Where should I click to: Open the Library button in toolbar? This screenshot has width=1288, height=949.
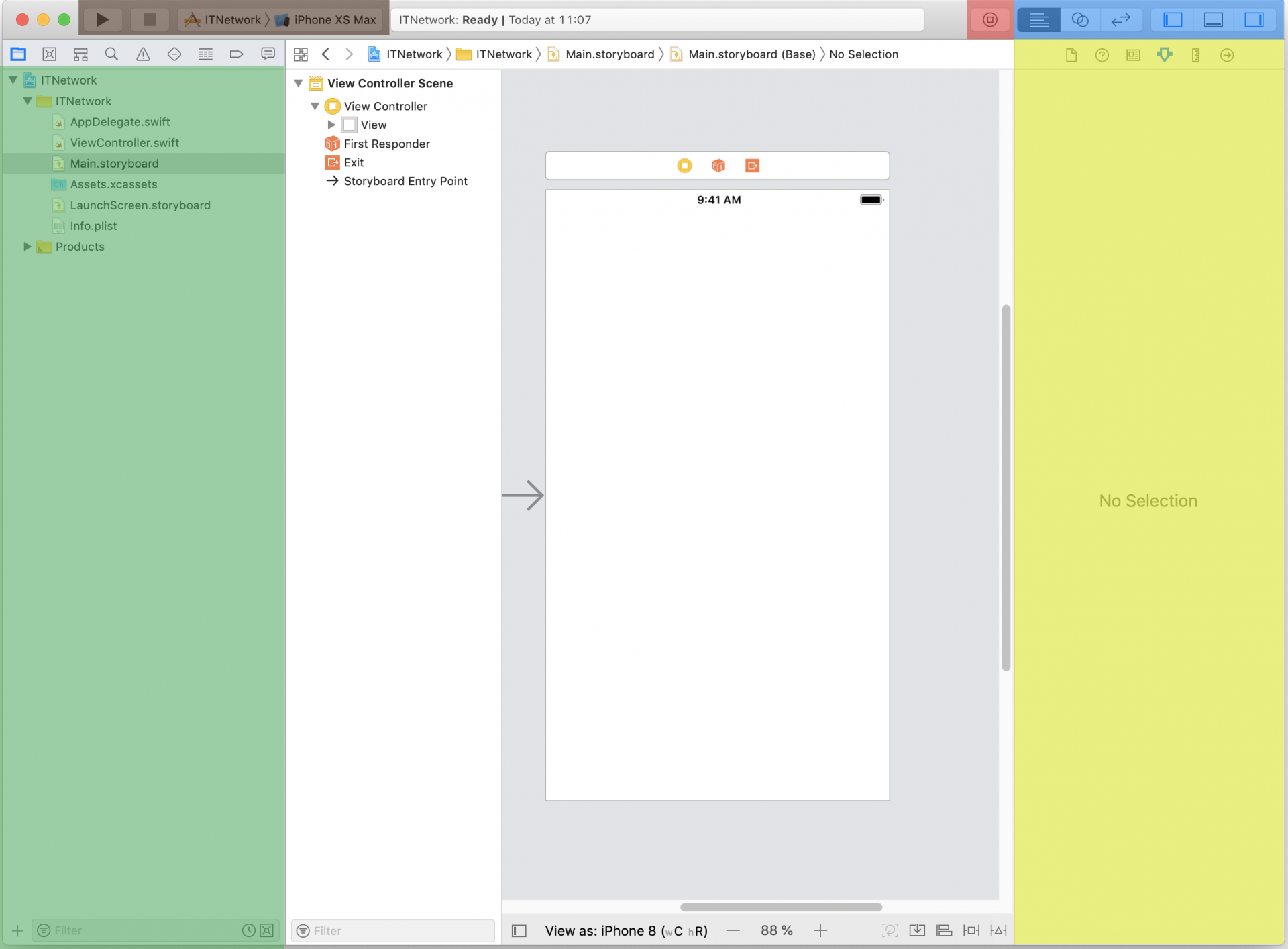(x=990, y=19)
